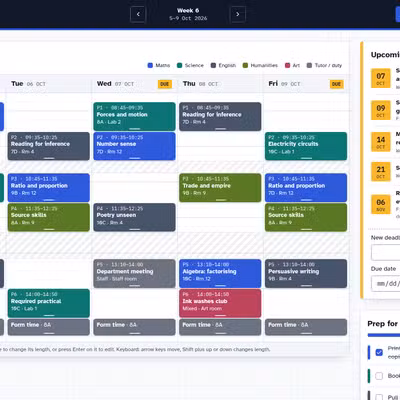The height and width of the screenshot is (400, 400).
Task: Open Wednesday Number sense lesson card
Action: coord(134,146)
